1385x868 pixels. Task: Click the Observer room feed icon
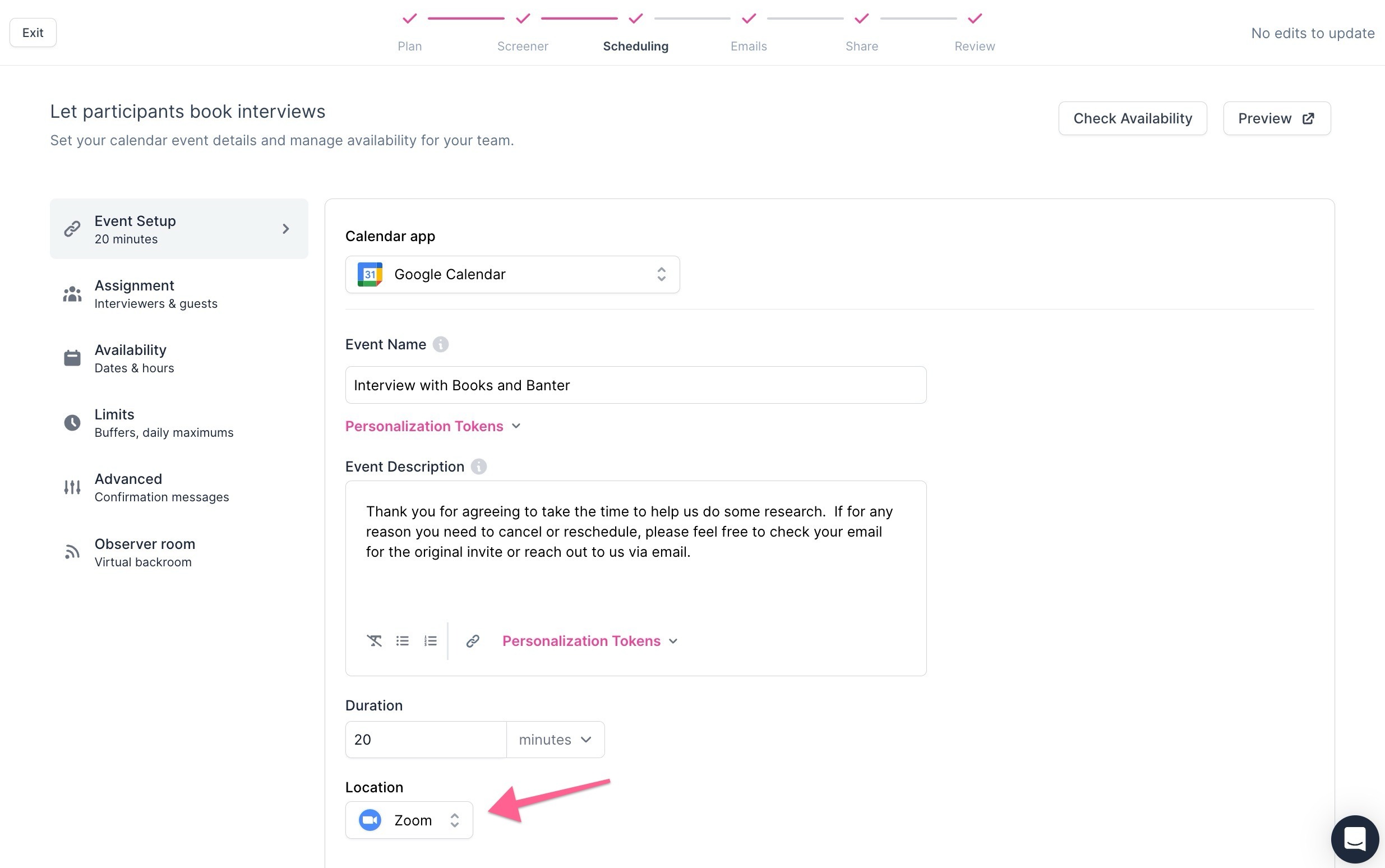tap(72, 552)
